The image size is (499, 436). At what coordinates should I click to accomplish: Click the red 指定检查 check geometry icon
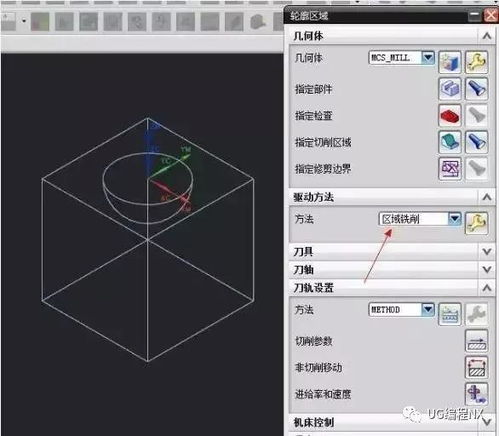(x=450, y=116)
